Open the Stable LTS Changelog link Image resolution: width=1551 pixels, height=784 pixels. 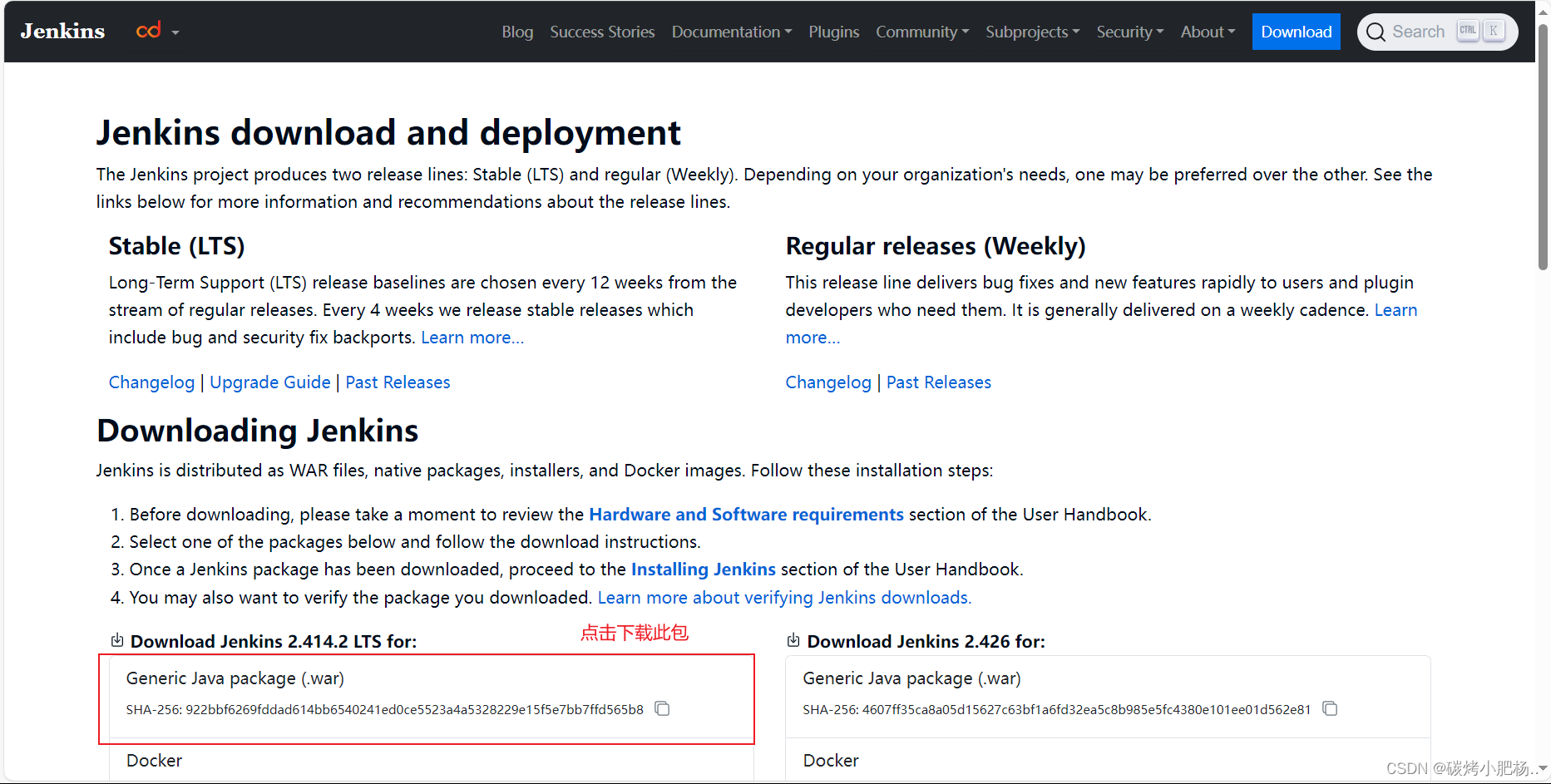pyautogui.click(x=151, y=382)
